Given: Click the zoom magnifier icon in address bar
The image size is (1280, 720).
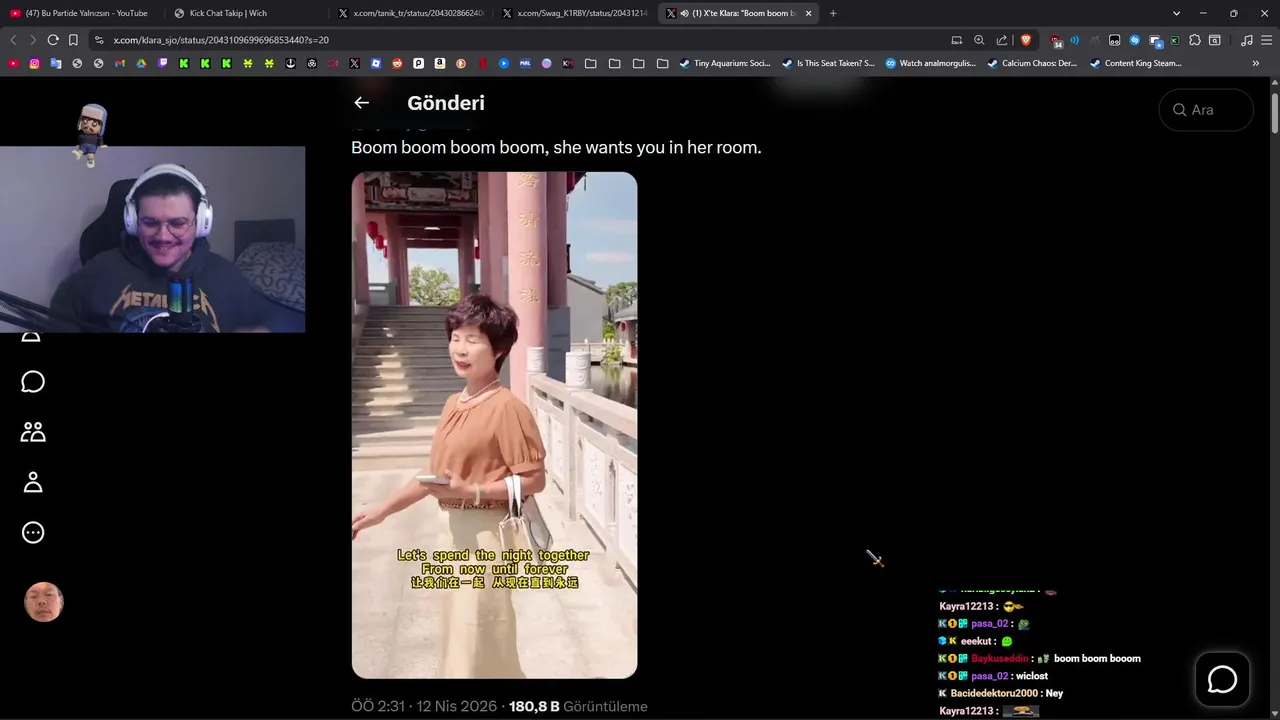Looking at the screenshot, I should [979, 40].
